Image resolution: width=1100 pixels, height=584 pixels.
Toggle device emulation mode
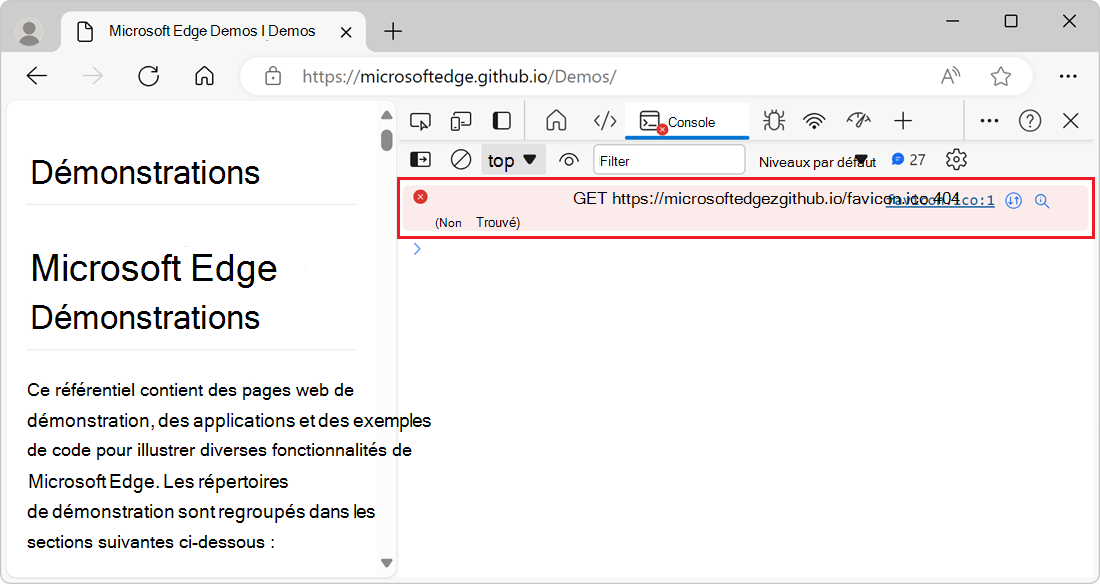[460, 120]
